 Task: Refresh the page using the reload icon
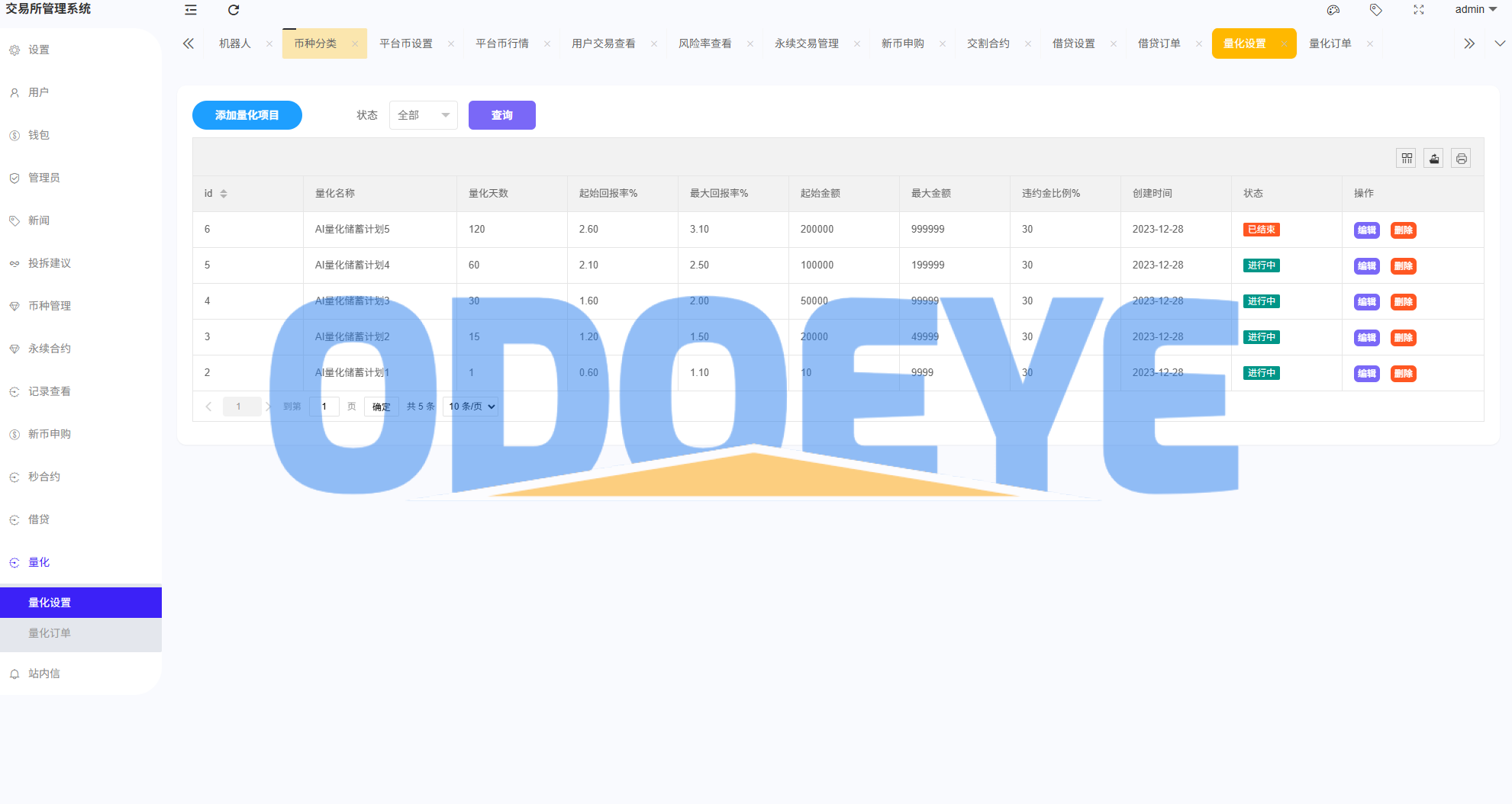234,10
